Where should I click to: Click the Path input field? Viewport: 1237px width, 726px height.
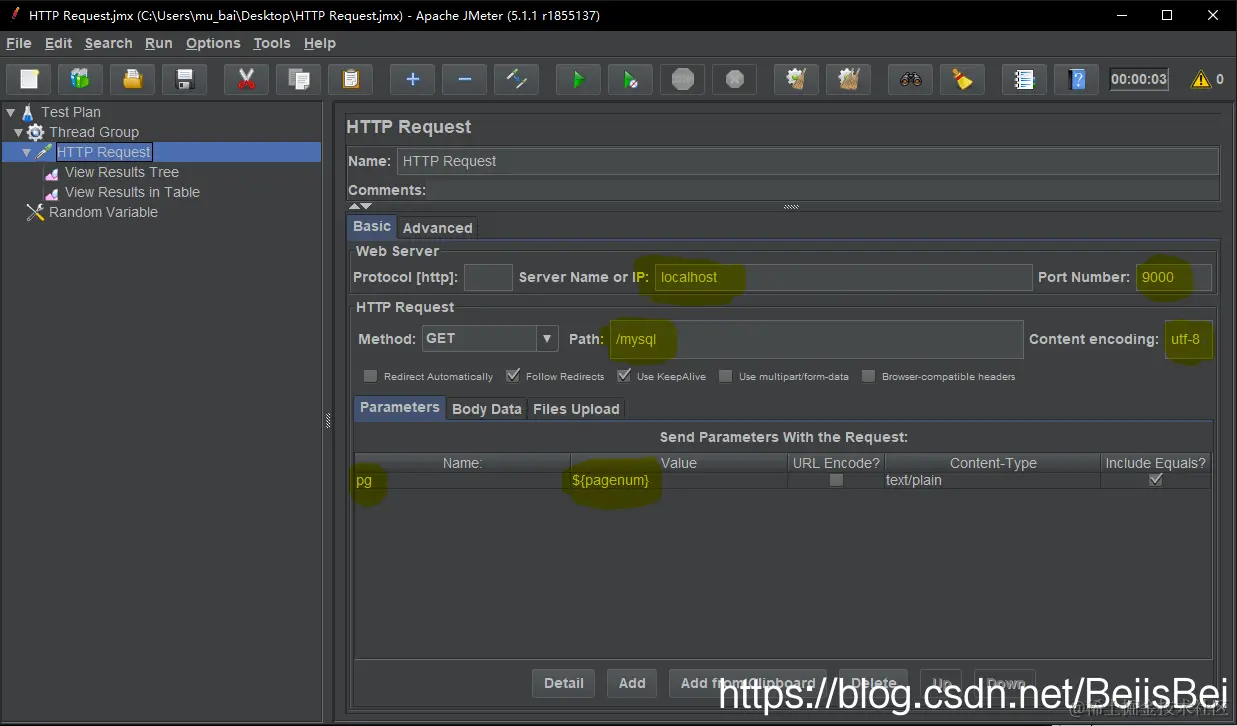pyautogui.click(x=816, y=339)
